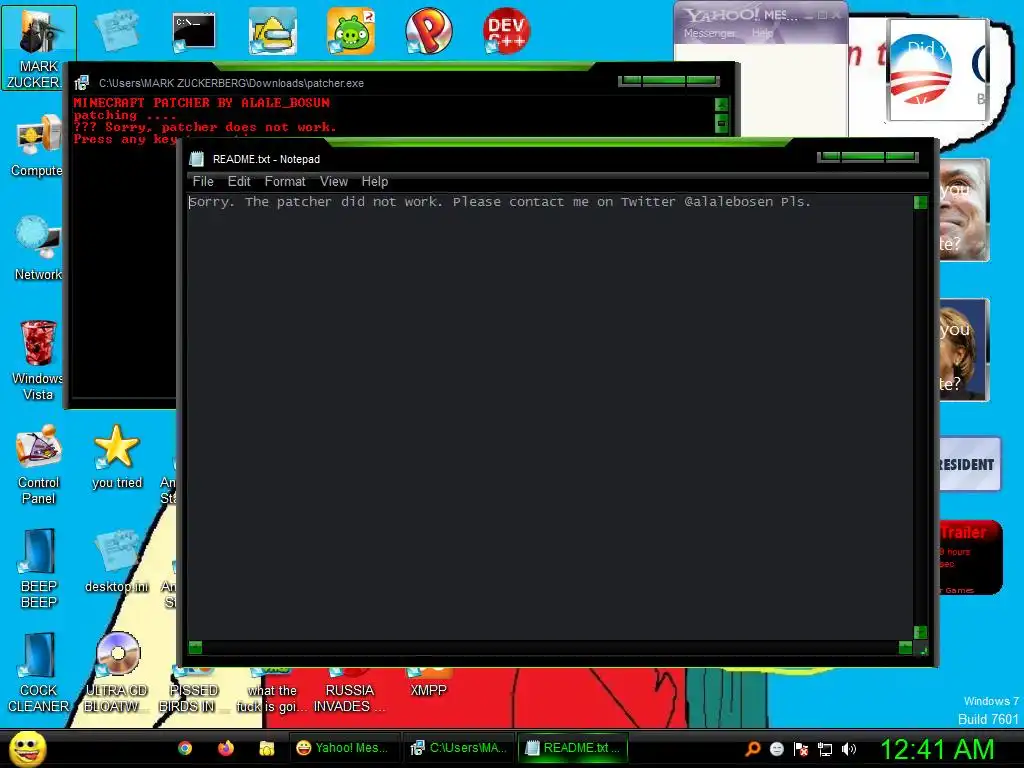Open the Network desktop icon
Image resolution: width=1024 pixels, height=768 pixels.
pyautogui.click(x=38, y=249)
